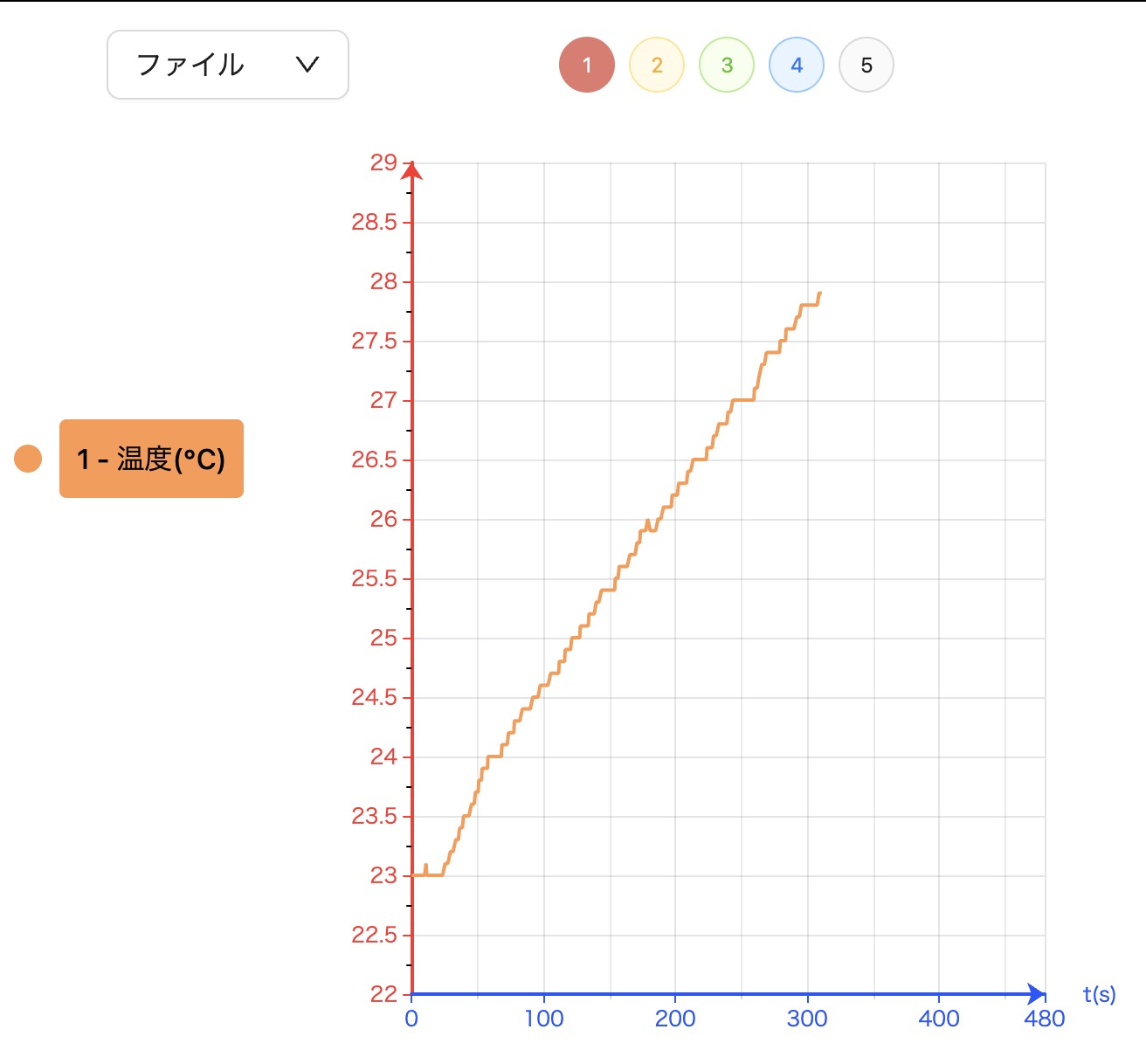This screenshot has height=1064, width=1146.
Task: Click the 300 tick label on time axis
Action: coord(807,1019)
